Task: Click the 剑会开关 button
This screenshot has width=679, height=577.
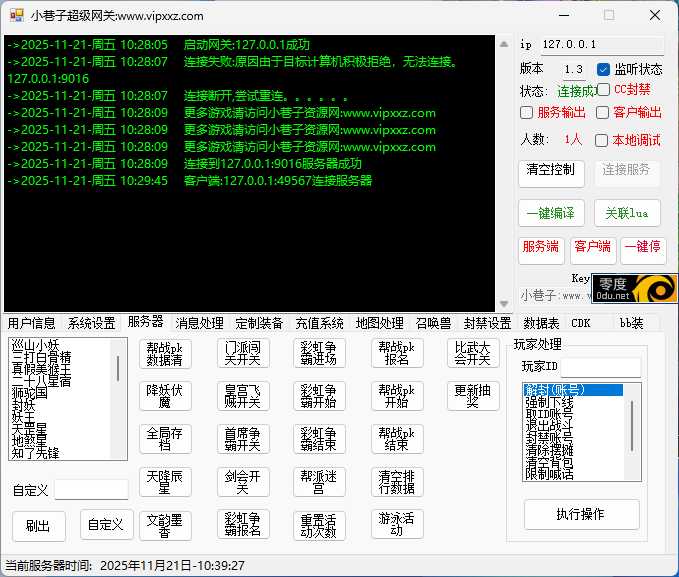Action: point(243,482)
